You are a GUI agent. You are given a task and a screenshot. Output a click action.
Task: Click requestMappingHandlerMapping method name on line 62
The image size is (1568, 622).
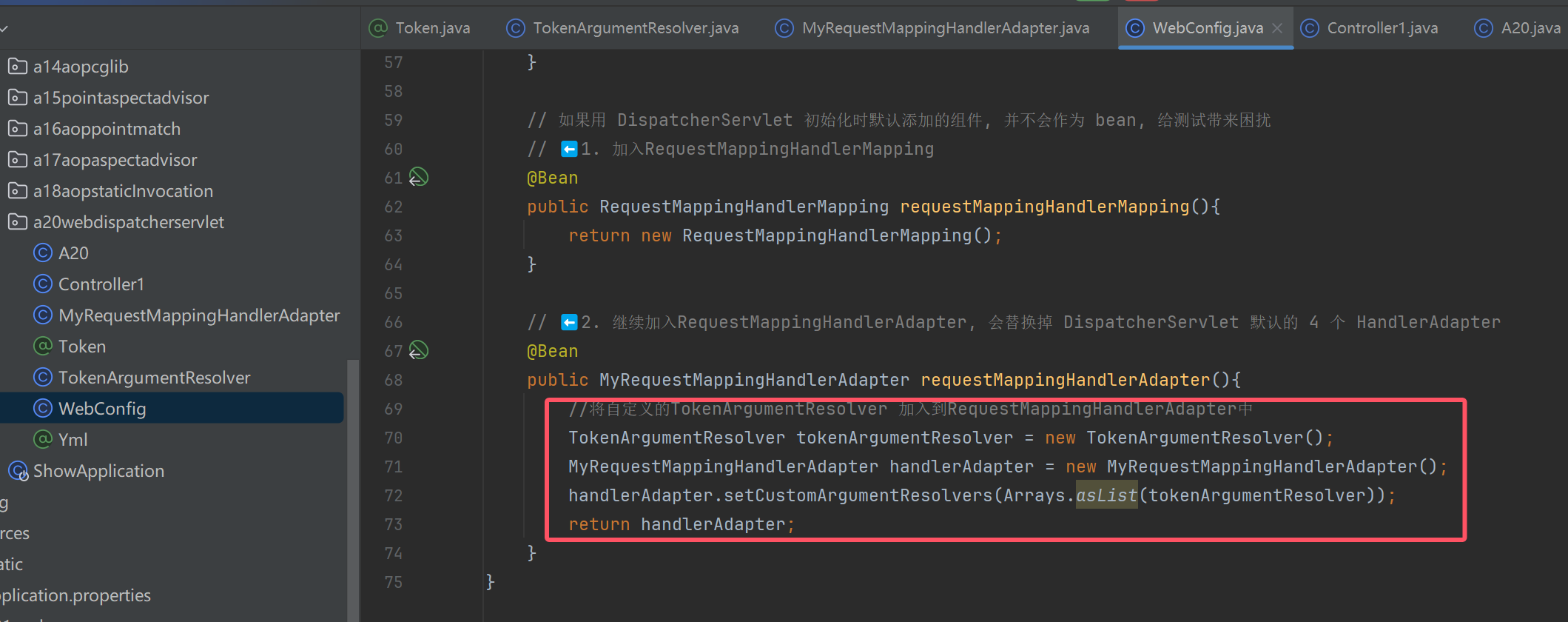pos(1044,207)
